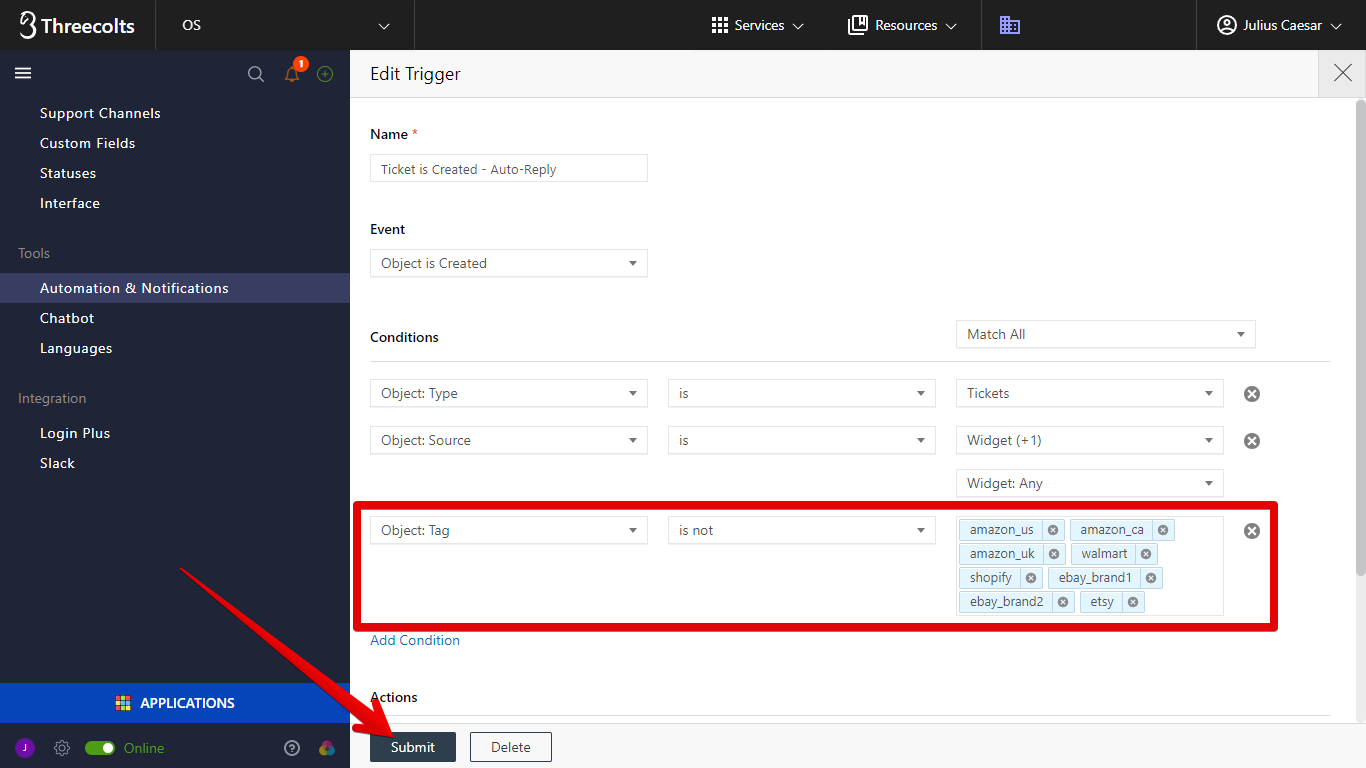Viewport: 1366px width, 768px height.
Task: Open the OS workspace dropdown
Action: (285, 25)
